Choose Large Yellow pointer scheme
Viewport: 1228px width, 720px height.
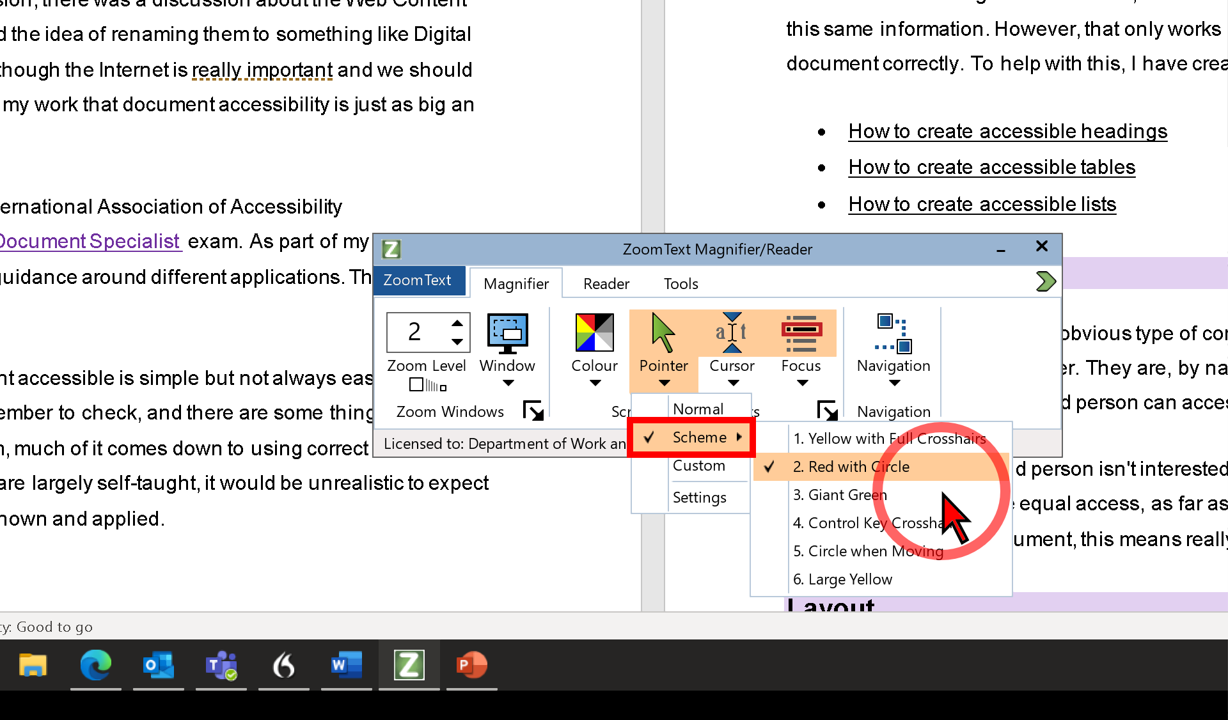(881, 578)
